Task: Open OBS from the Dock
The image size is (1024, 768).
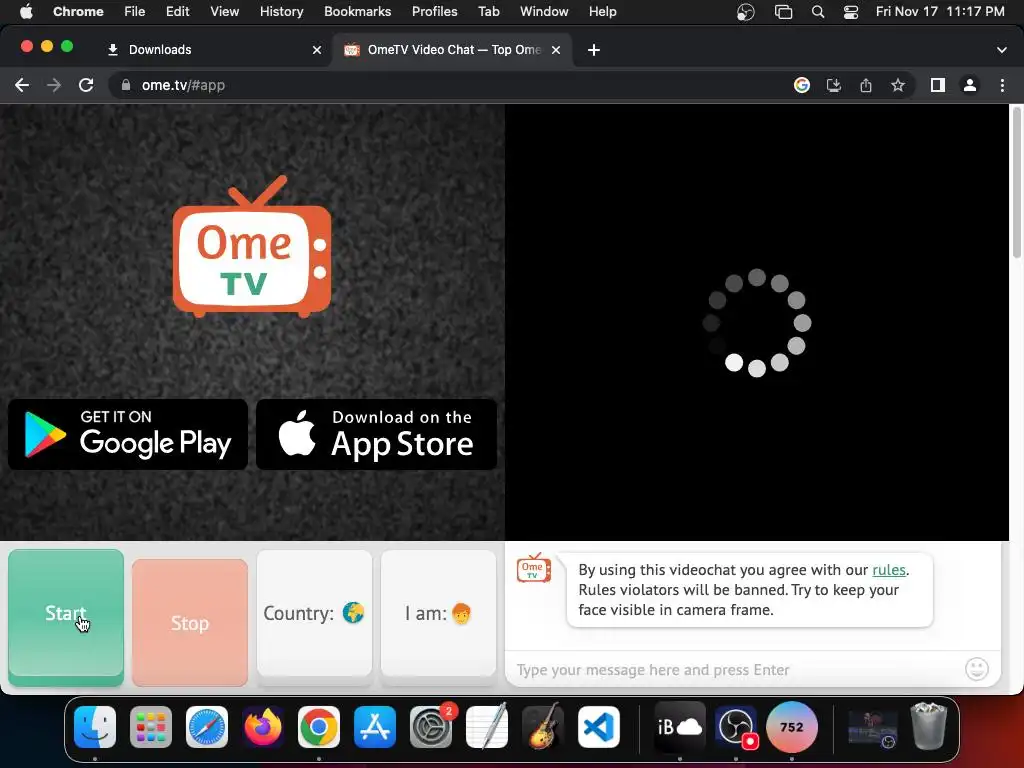Action: coord(736,727)
